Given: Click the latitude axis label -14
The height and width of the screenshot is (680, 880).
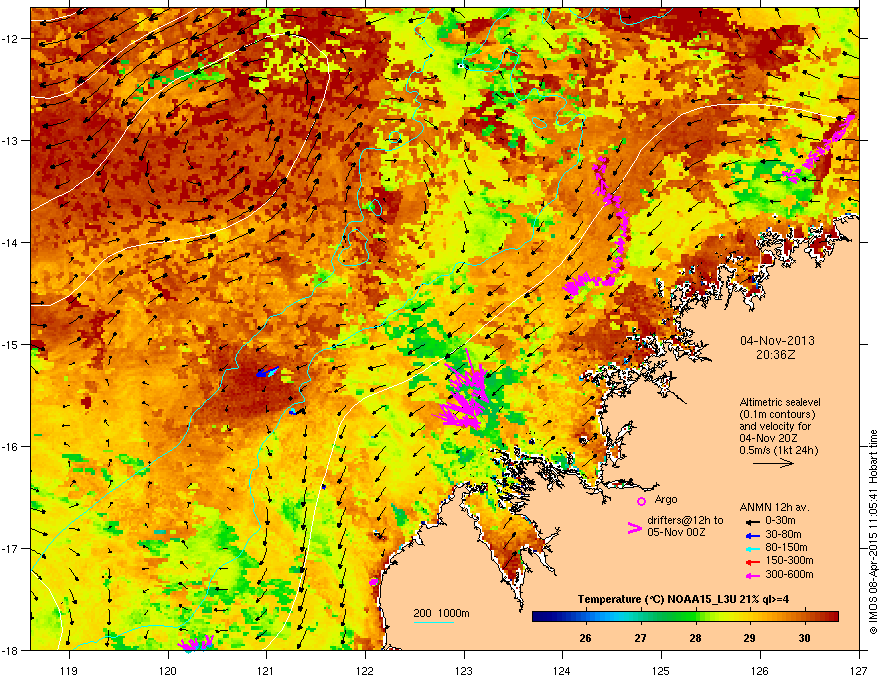Looking at the screenshot, I should [x=10, y=242].
